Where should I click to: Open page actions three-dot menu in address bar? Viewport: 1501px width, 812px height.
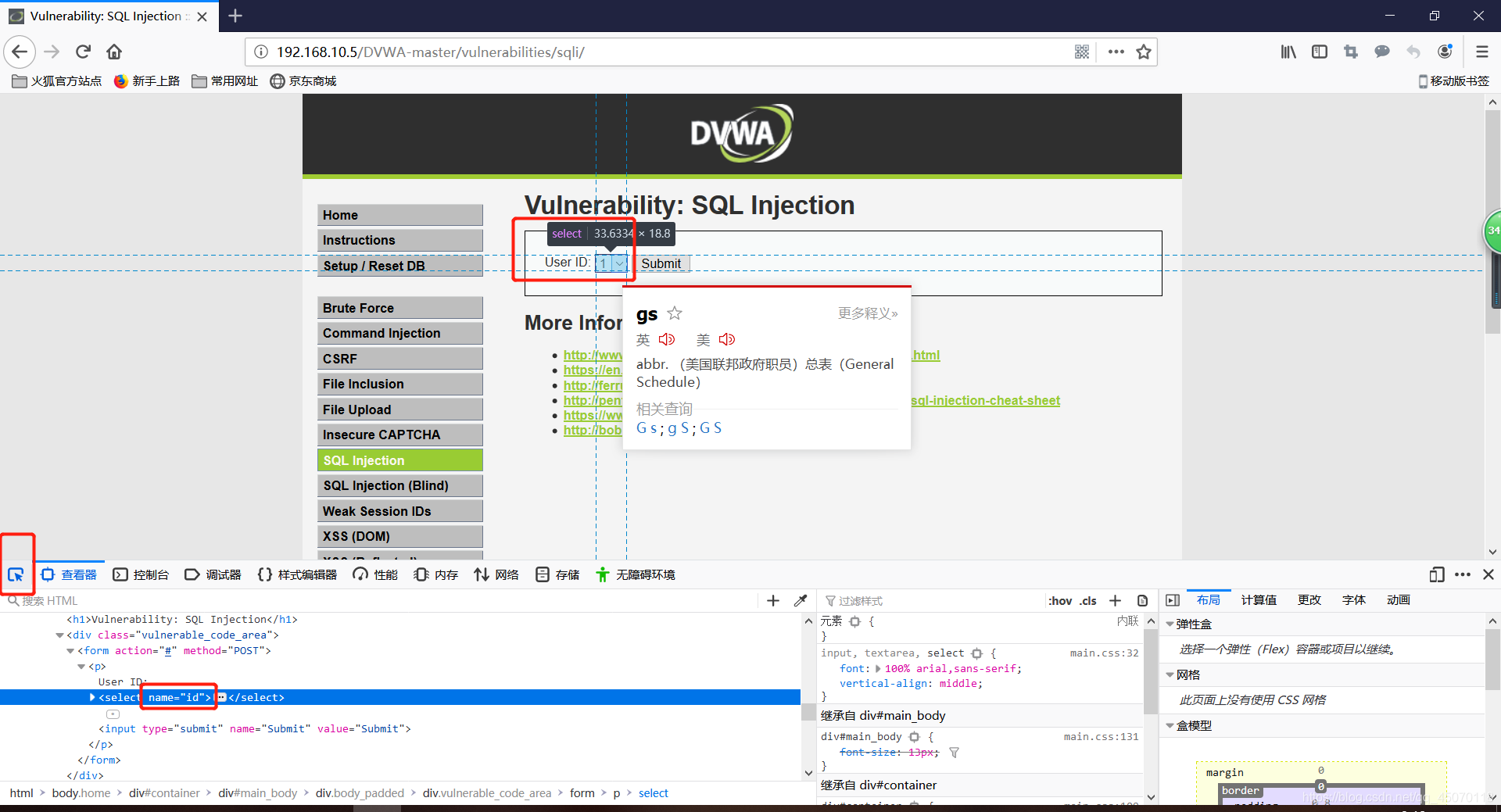[x=1116, y=52]
